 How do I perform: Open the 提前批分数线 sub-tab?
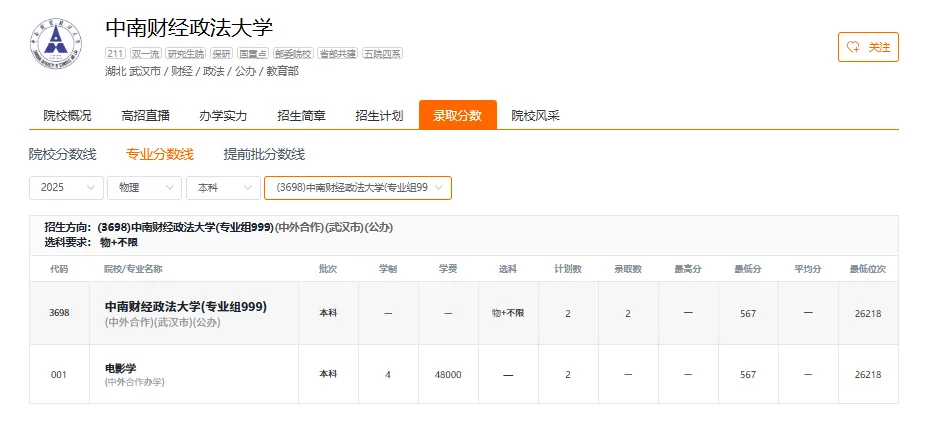point(264,154)
